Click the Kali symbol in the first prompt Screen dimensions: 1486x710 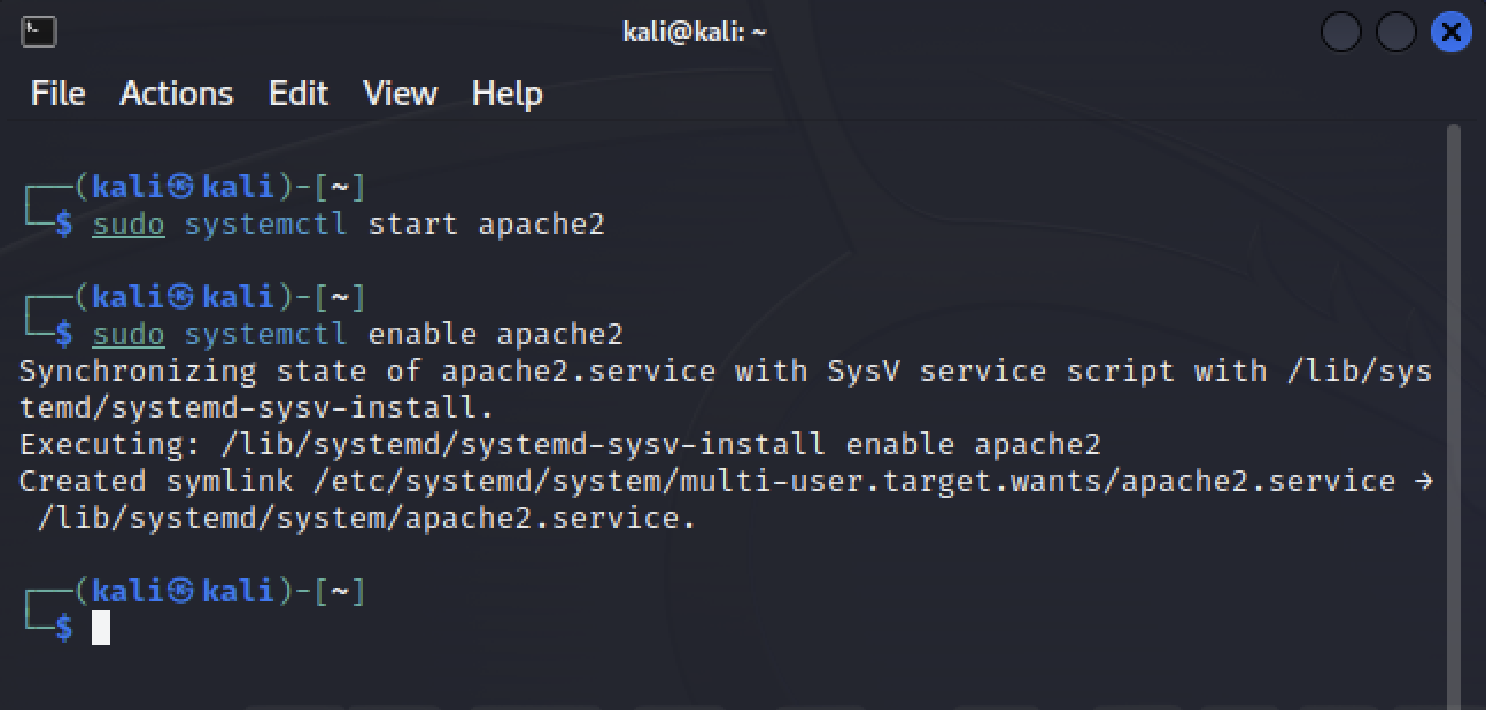point(180,187)
